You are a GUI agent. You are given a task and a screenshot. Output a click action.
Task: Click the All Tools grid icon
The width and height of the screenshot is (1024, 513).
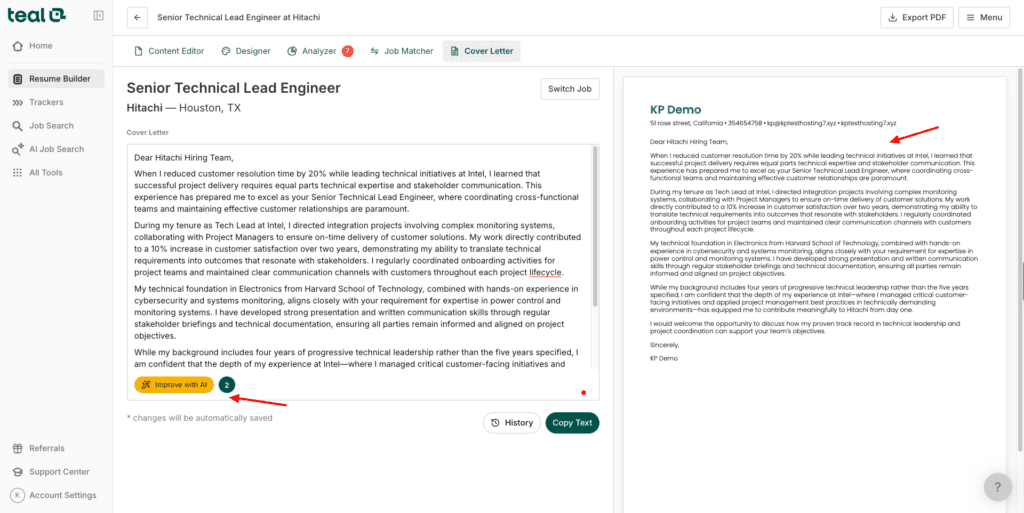18,173
